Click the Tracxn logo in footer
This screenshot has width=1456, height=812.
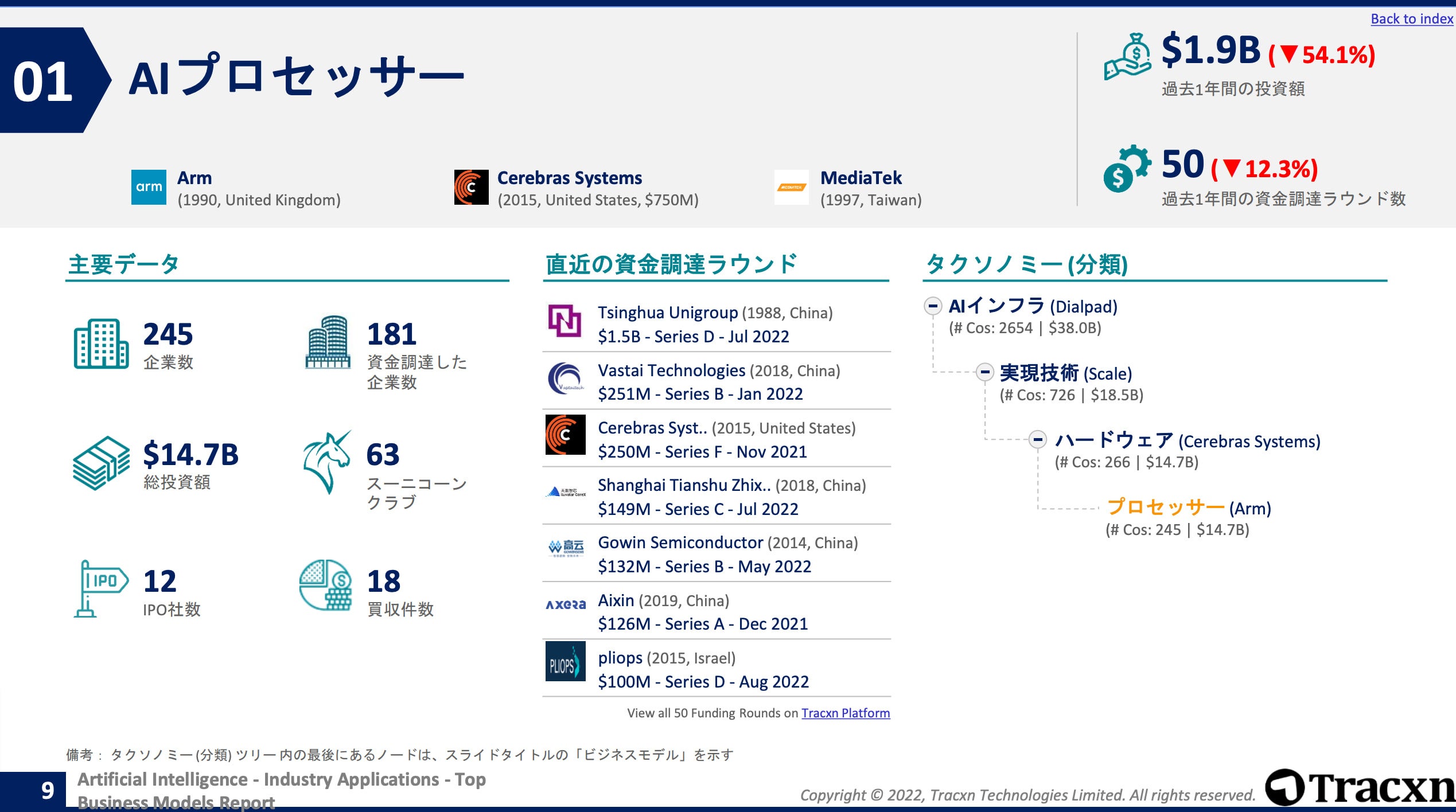(1360, 787)
